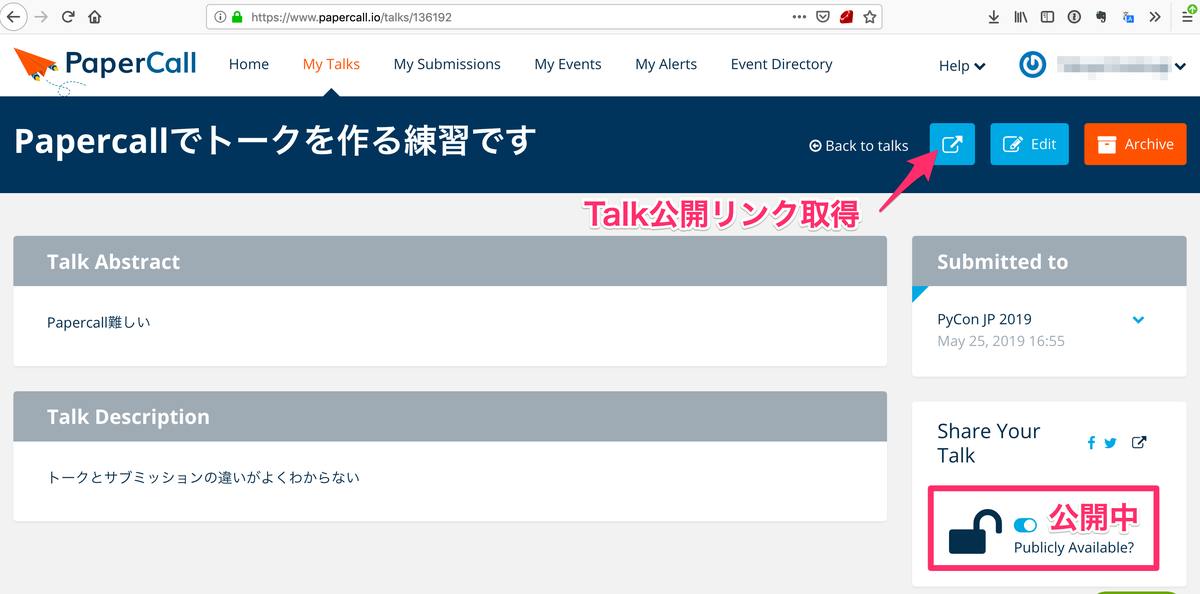Open My Submissions nav item
This screenshot has height=594, width=1200.
[x=447, y=64]
